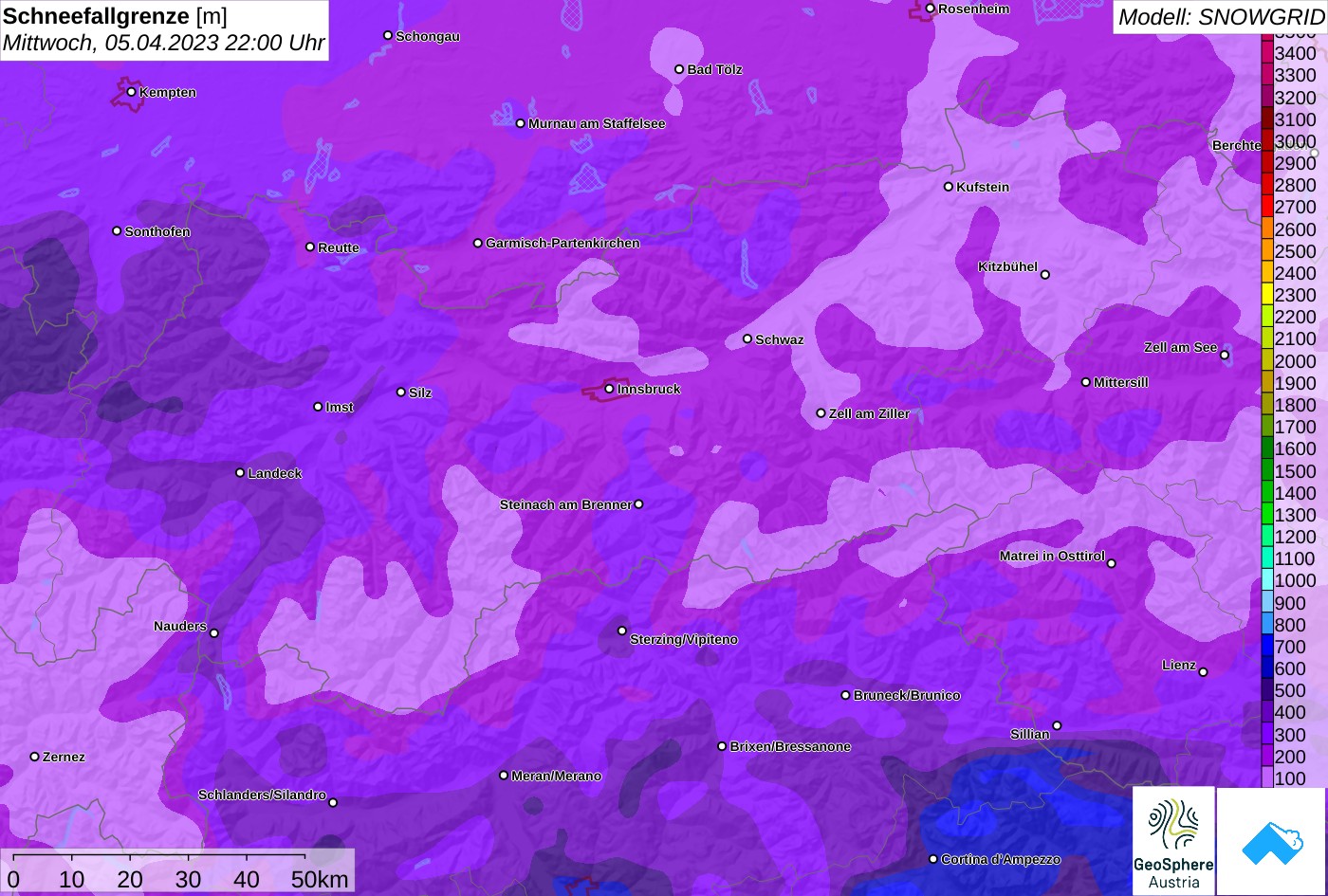Select the 700 m blue legend swatch

(1266, 647)
